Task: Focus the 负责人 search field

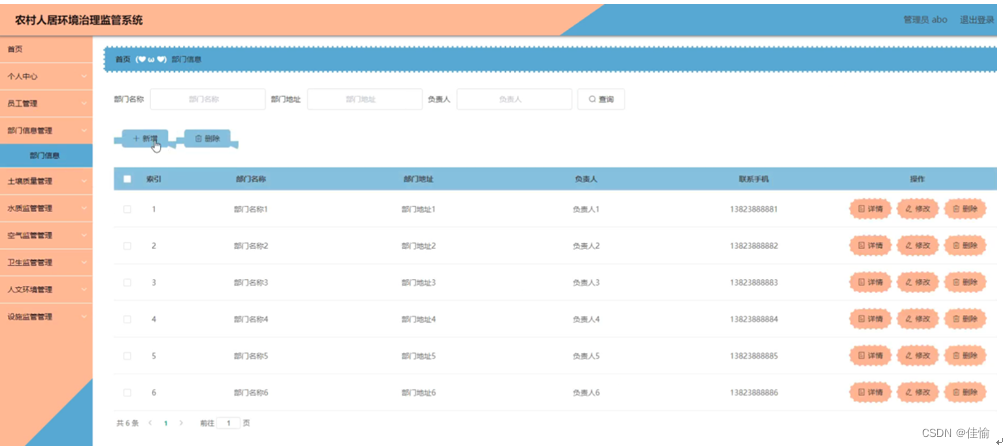Action: [x=514, y=99]
